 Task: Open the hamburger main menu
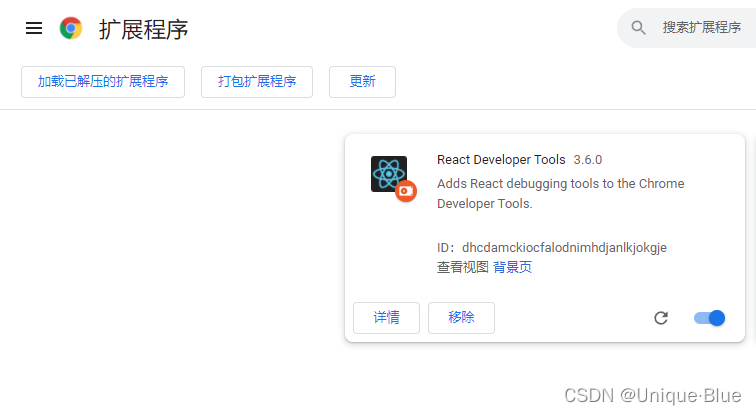tap(34, 28)
